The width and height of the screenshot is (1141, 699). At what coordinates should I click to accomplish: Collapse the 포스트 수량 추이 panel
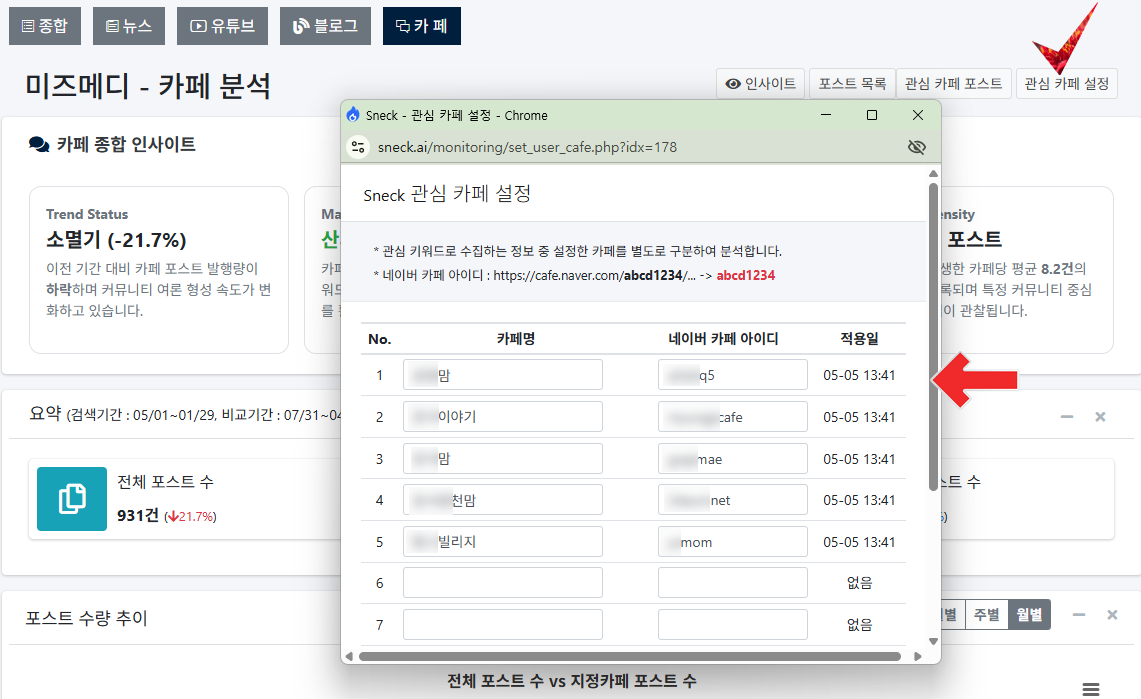[1078, 615]
